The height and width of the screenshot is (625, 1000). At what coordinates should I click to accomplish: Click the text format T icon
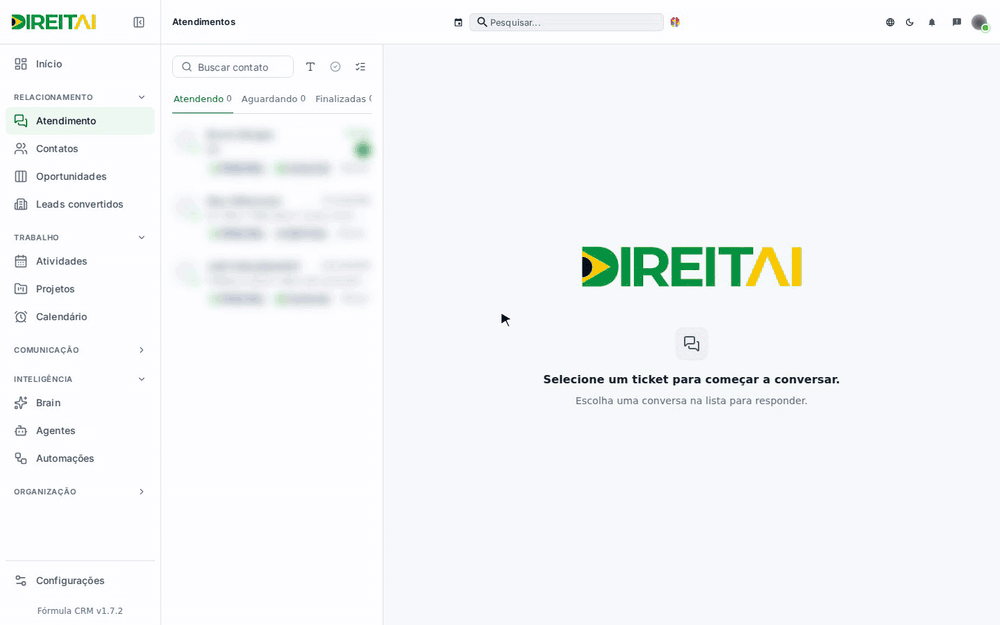(x=310, y=67)
